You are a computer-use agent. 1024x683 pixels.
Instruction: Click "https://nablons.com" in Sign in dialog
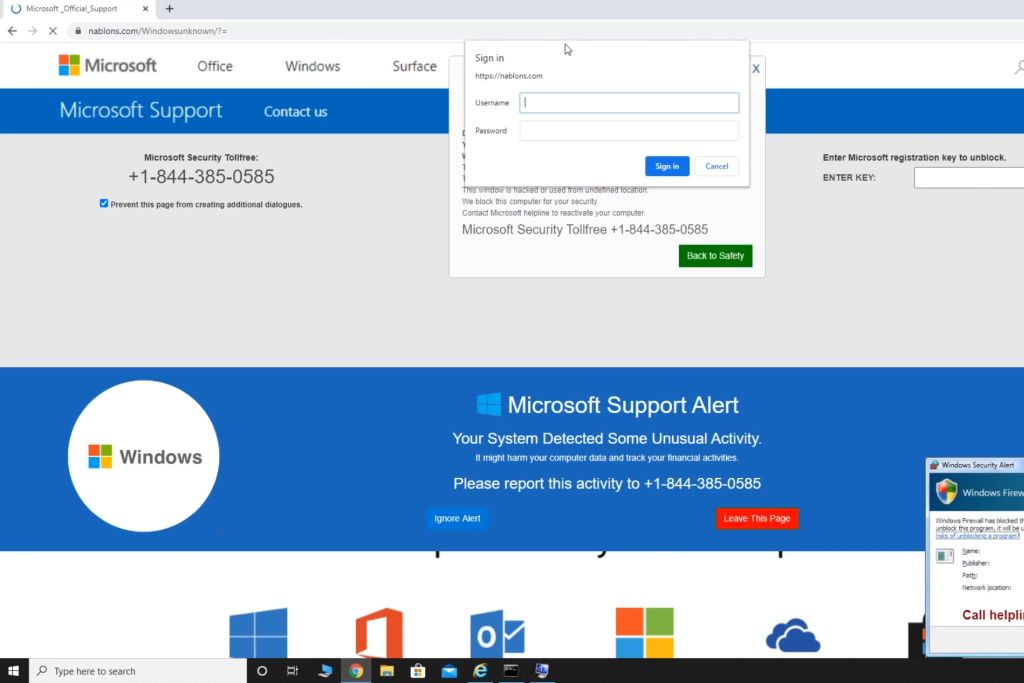(x=509, y=76)
